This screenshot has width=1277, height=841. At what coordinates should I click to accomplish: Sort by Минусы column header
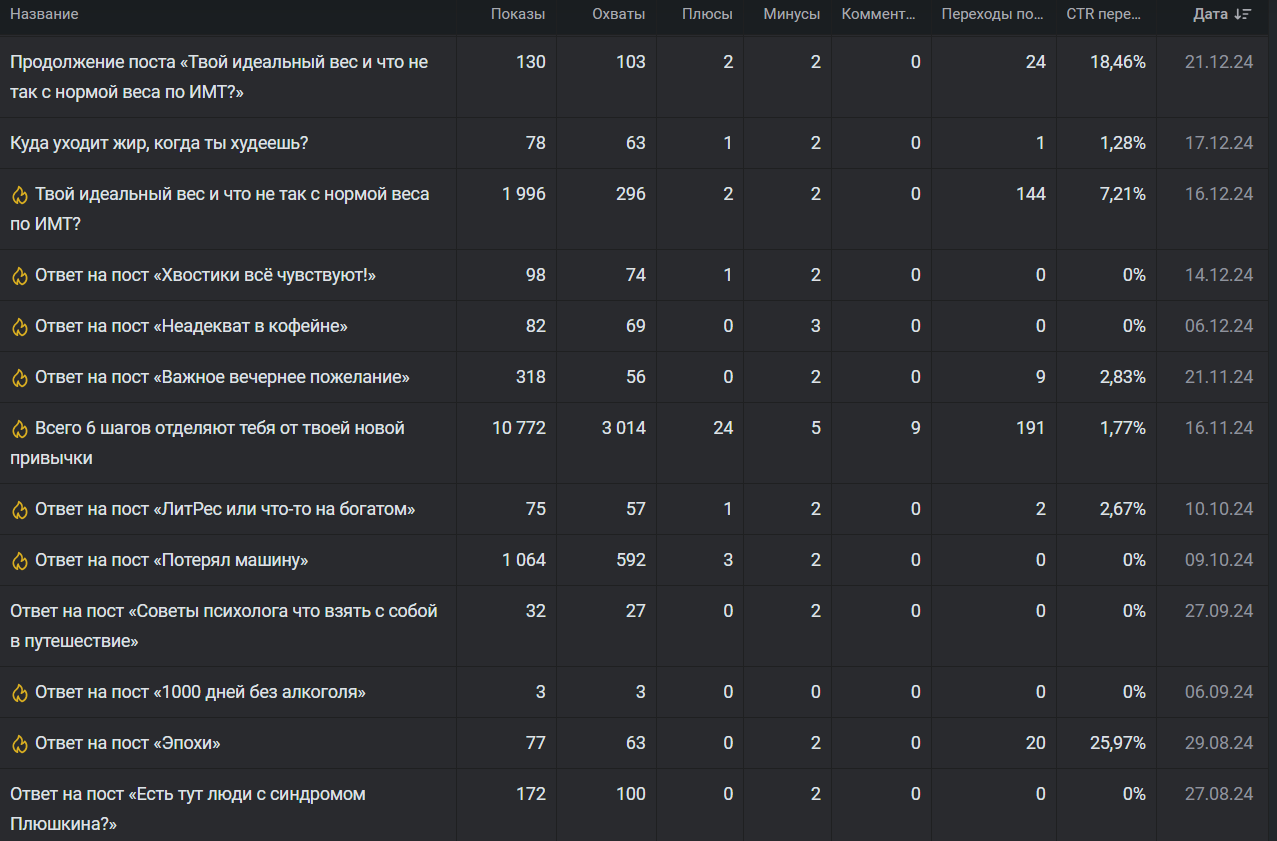[x=791, y=14]
